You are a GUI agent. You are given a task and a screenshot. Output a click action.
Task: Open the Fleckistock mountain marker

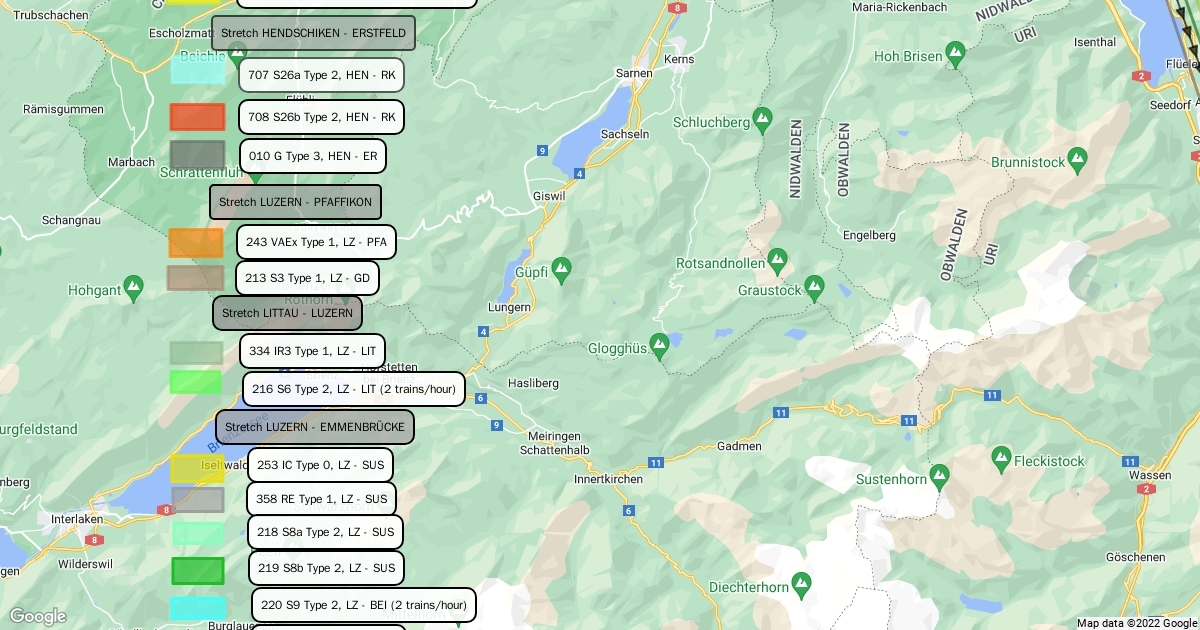1001,456
